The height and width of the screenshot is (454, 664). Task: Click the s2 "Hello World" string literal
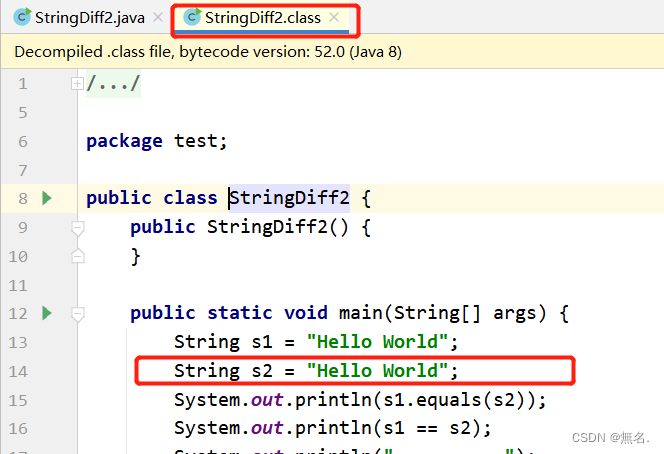click(x=378, y=371)
